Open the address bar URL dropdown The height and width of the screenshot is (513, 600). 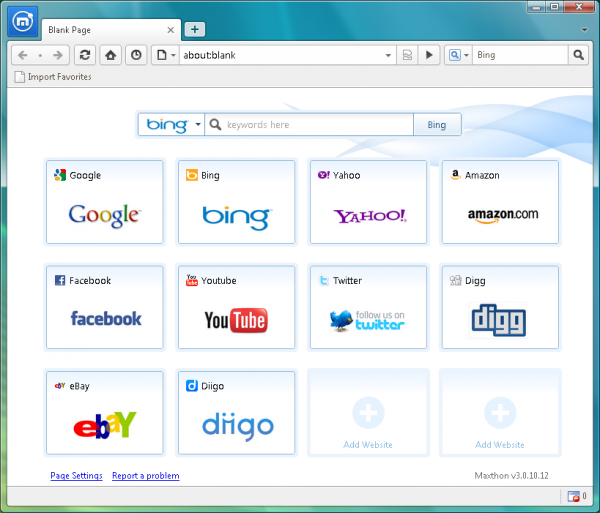(x=388, y=55)
